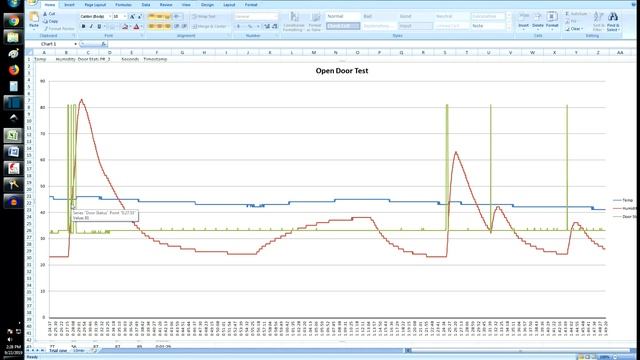Open the chart Format tab
Viewport: 640px width, 360px height.
click(251, 5)
